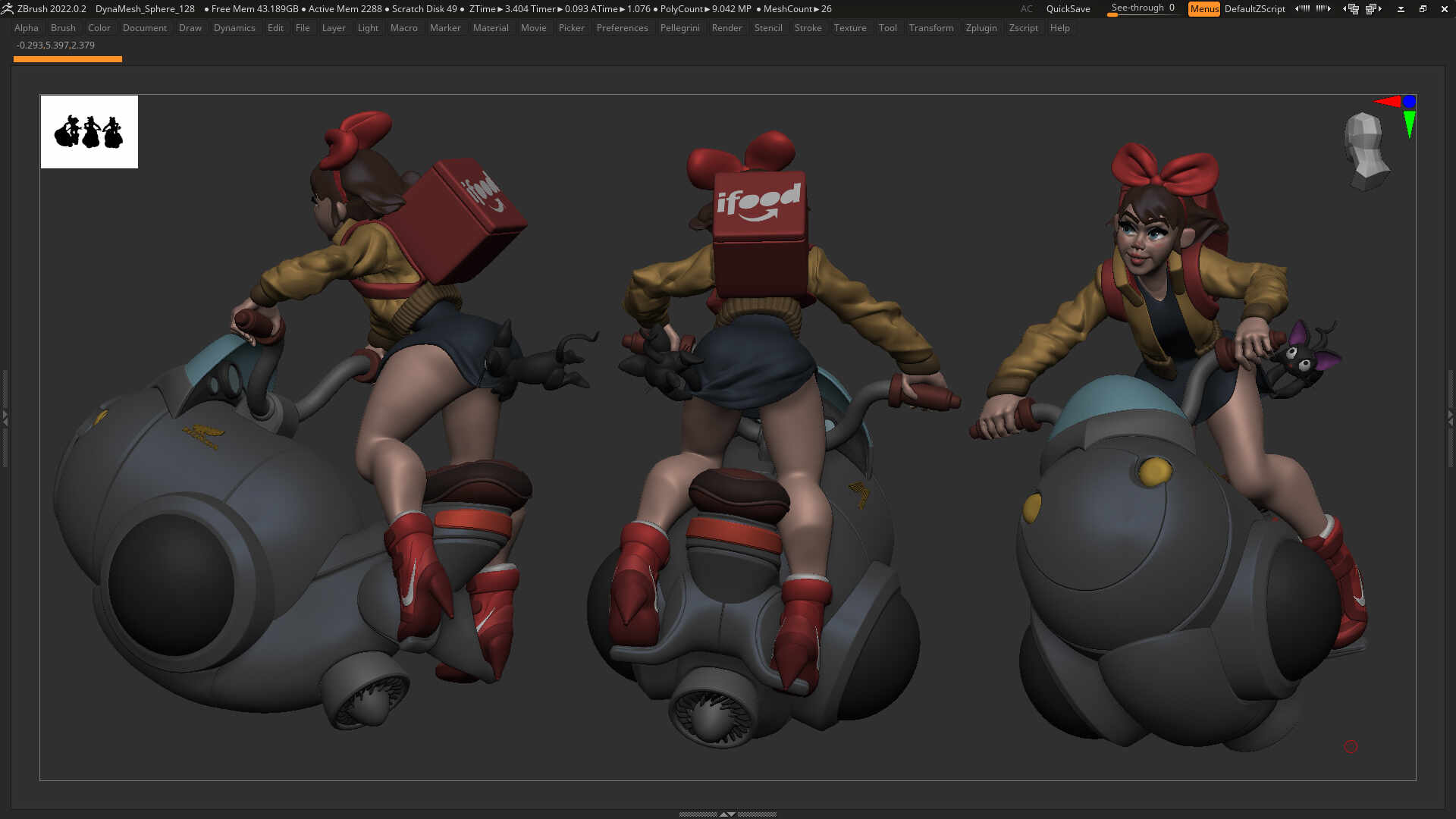This screenshot has width=1456, height=819.
Task: Expand the bottom tray divider arrows
Action: 727,814
